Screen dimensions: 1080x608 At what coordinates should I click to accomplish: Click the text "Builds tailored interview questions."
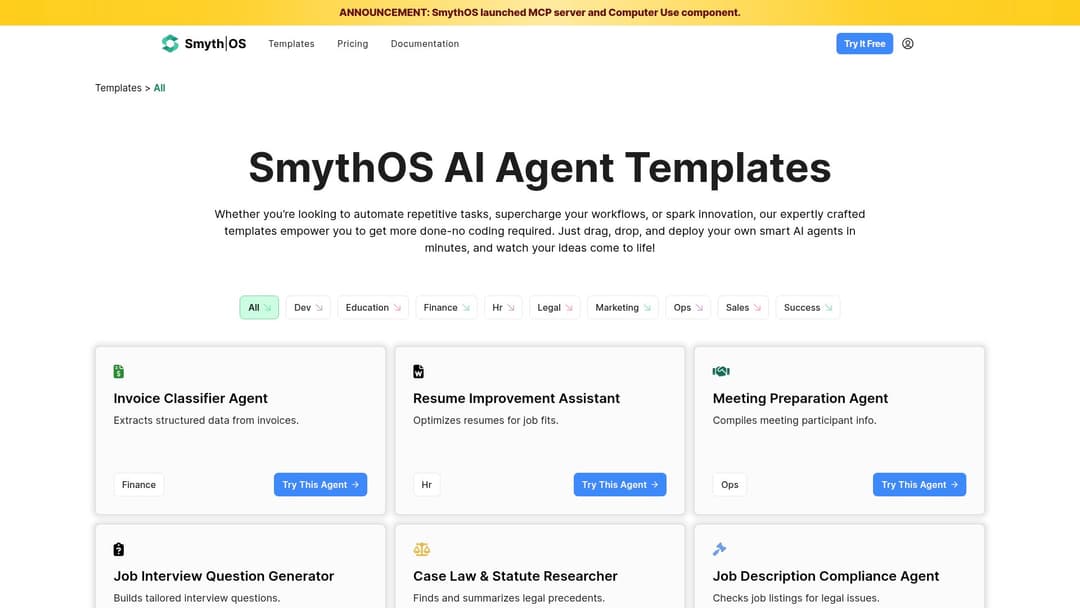click(196, 598)
